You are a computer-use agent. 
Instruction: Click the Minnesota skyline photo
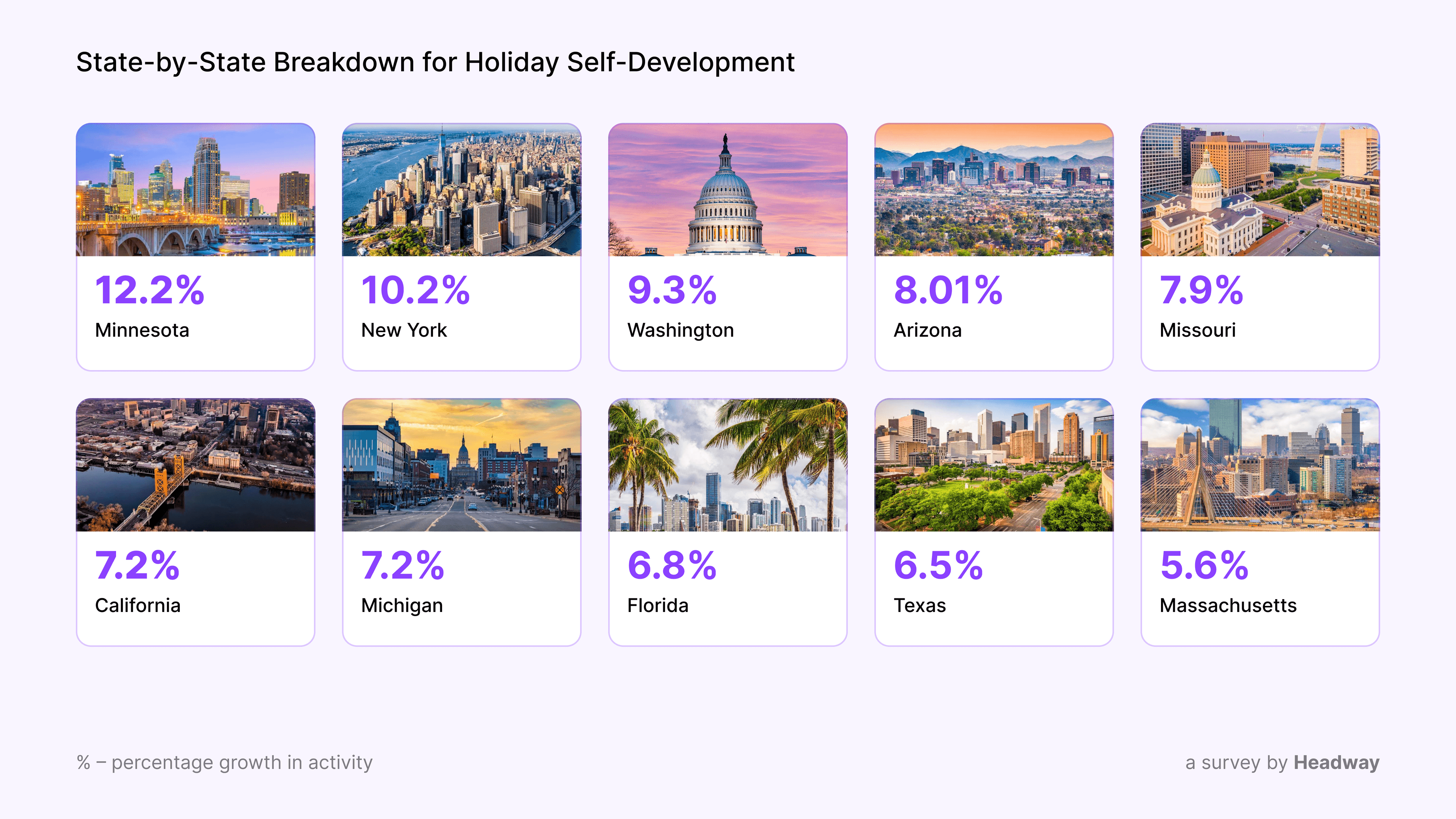[195, 190]
